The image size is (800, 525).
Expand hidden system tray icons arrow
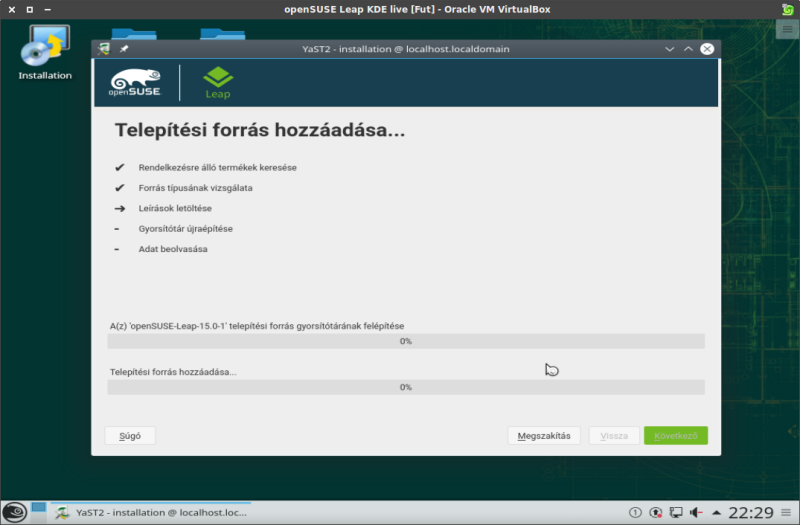coord(716,512)
